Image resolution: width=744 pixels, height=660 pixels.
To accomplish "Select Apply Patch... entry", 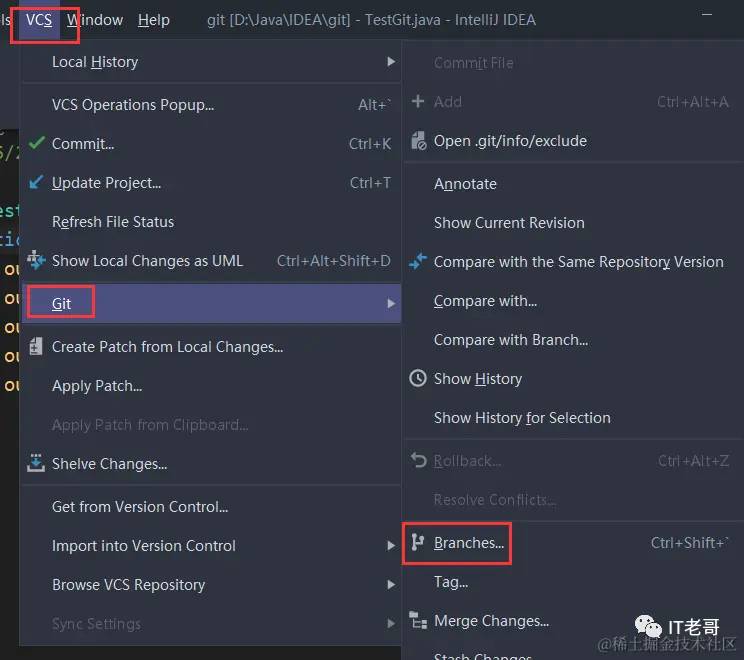I will [212, 386].
